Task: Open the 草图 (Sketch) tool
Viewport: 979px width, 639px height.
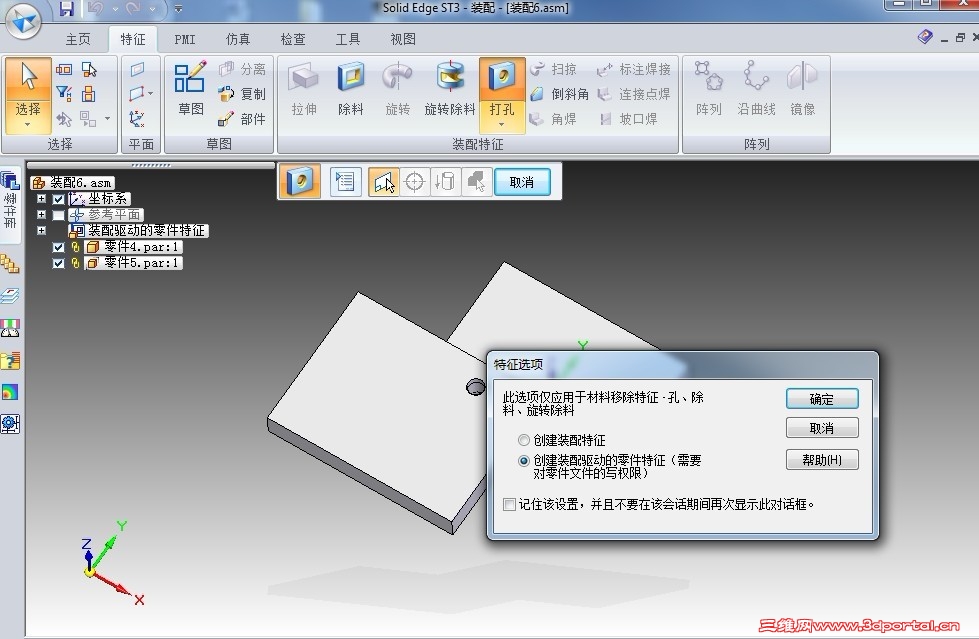Action: click(190, 89)
